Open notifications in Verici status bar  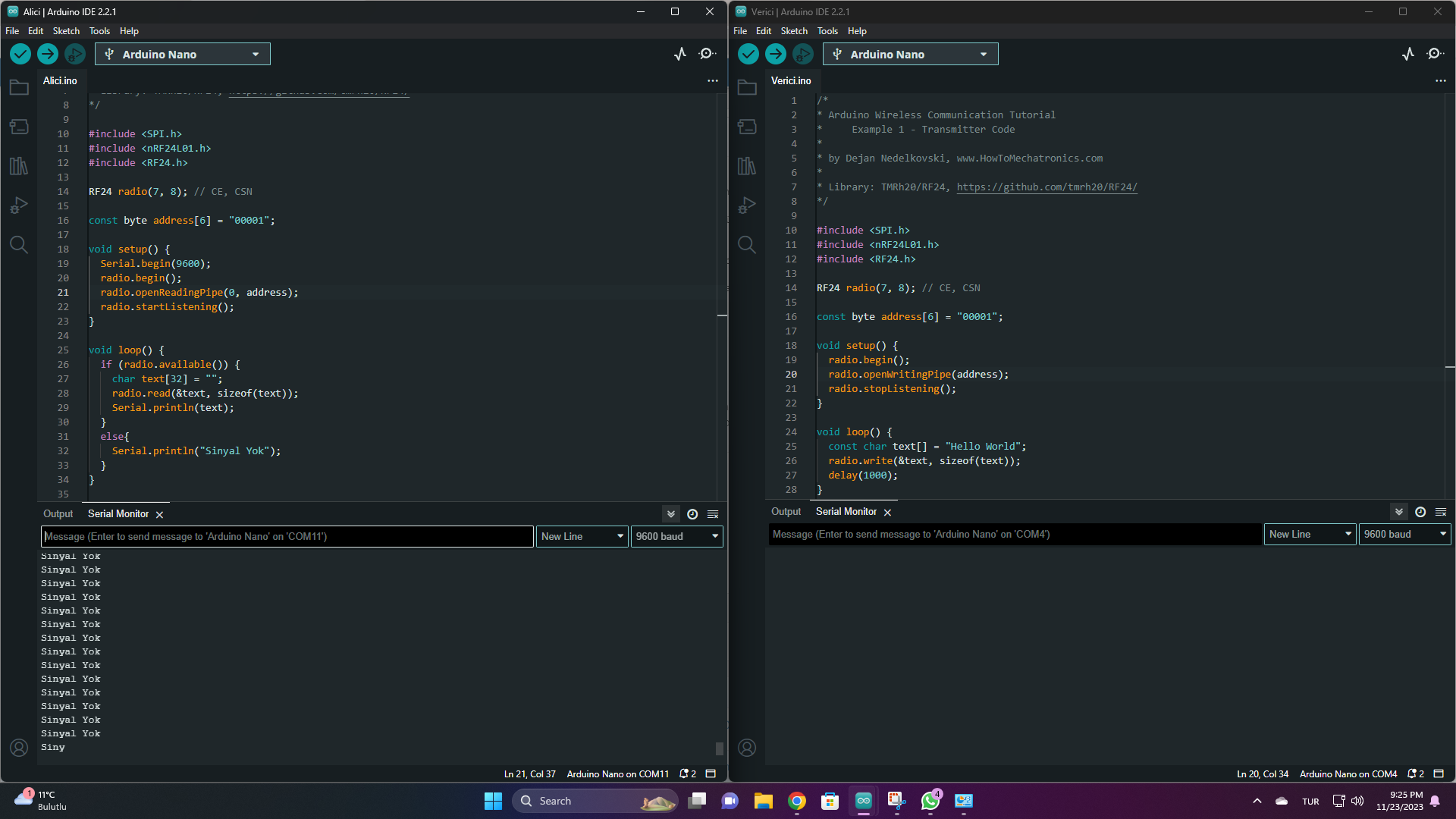pos(1416,774)
